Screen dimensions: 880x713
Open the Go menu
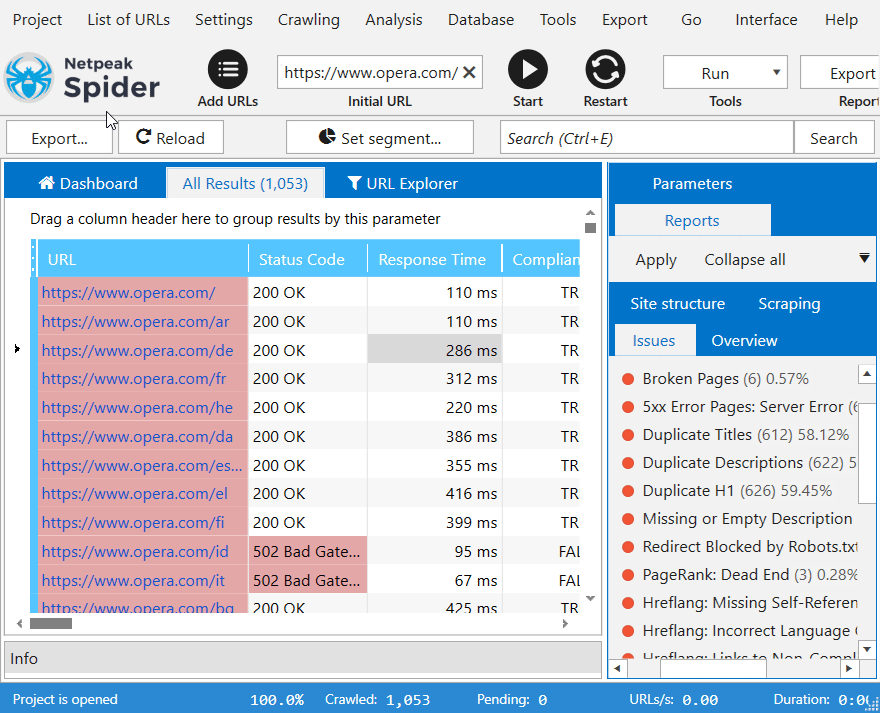(691, 20)
